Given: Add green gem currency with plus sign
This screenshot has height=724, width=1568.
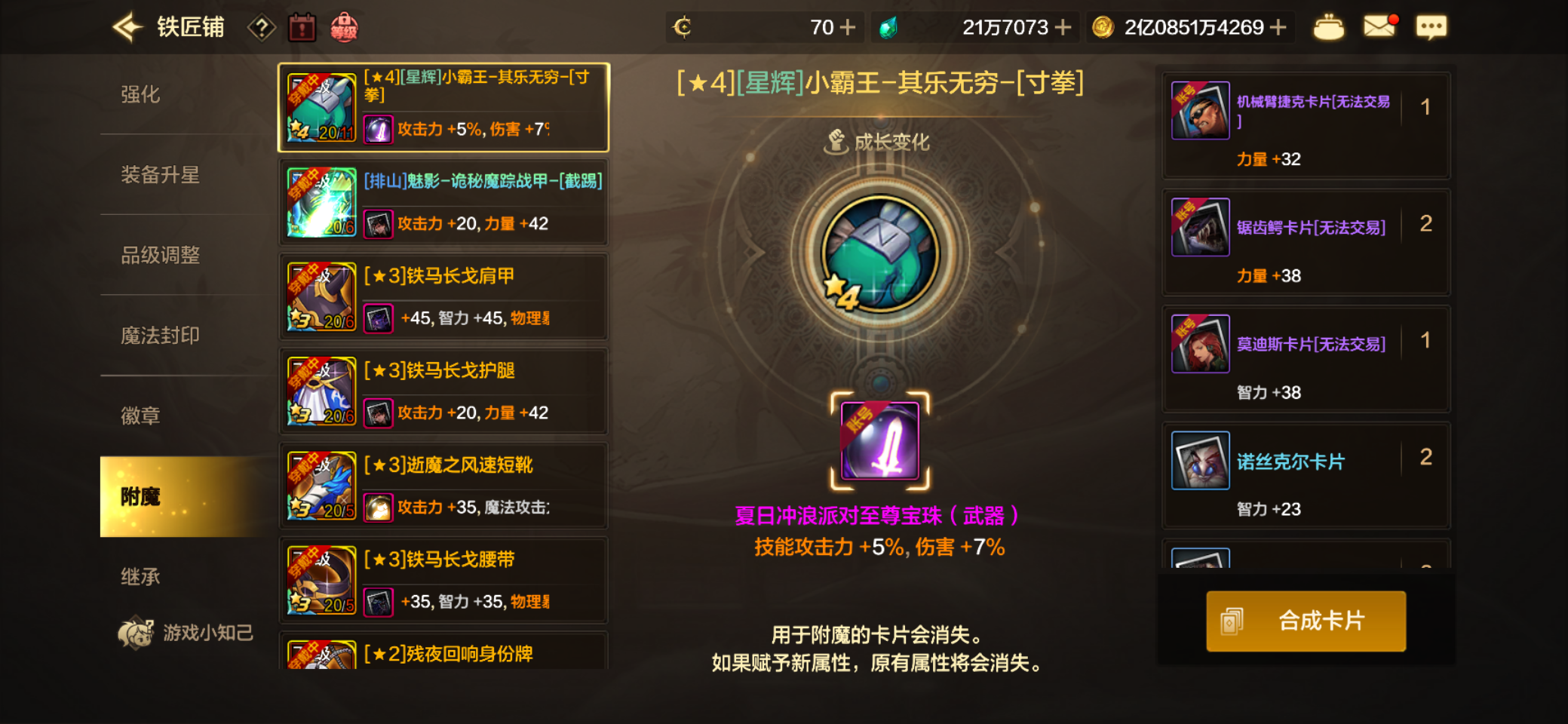Looking at the screenshot, I should click(x=1063, y=27).
